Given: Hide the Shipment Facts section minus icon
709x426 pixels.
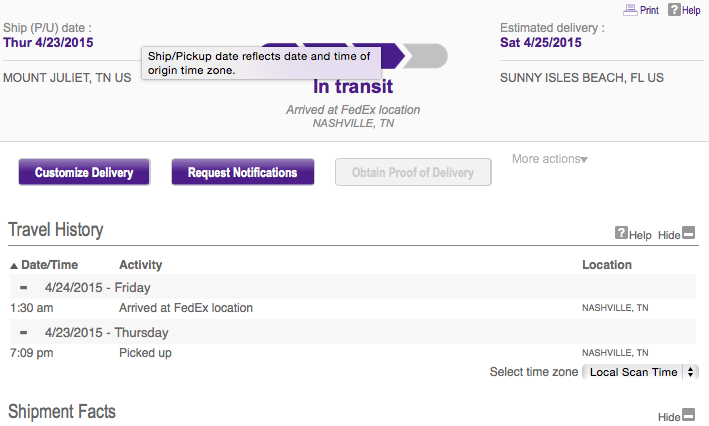Looking at the screenshot, I should pos(688,414).
